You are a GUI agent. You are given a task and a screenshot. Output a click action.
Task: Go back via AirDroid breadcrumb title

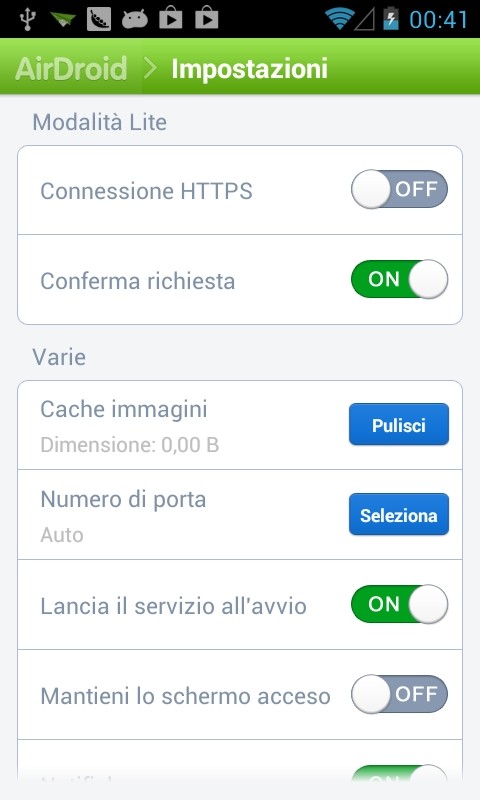point(71,68)
